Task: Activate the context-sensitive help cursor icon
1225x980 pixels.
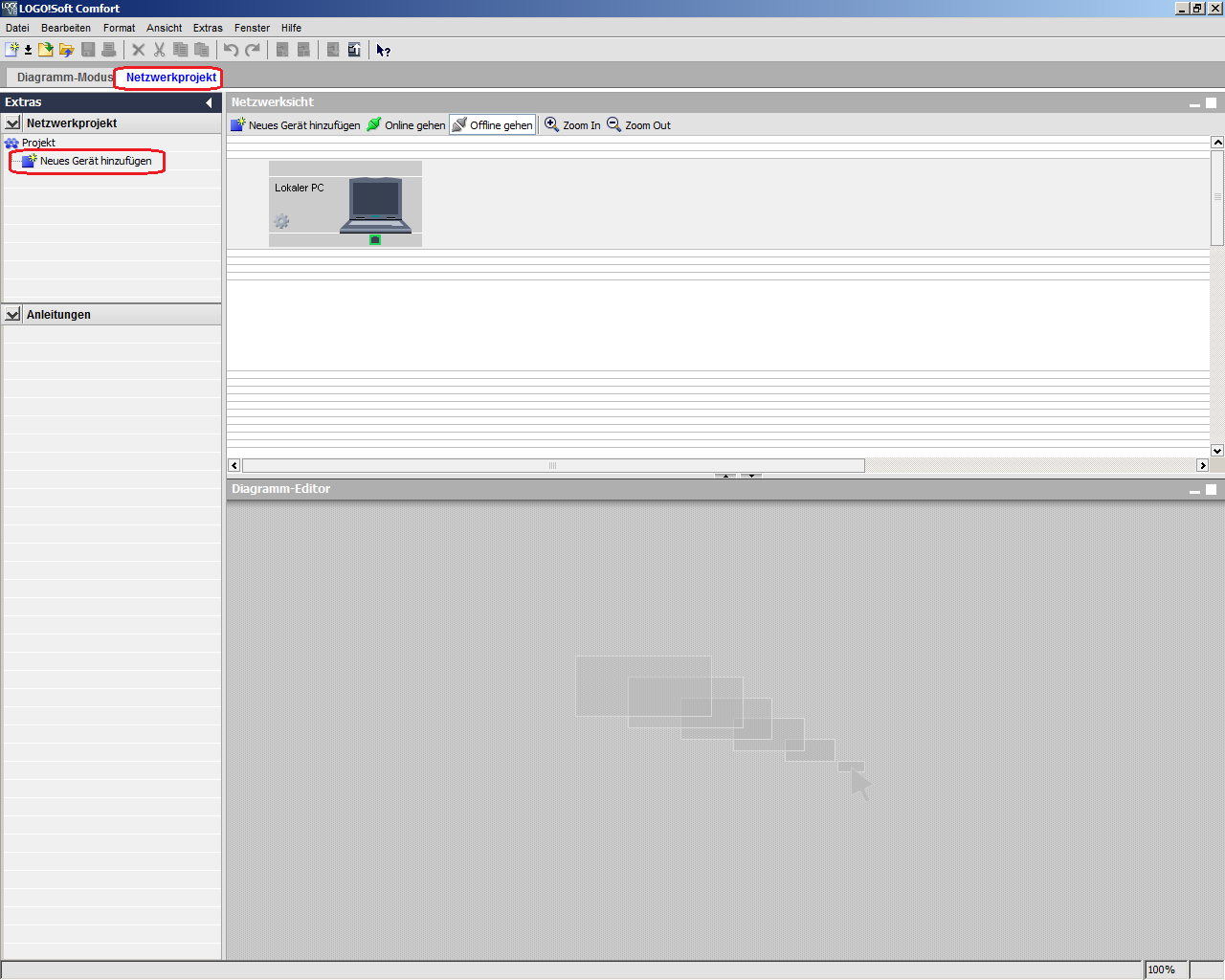Action: [383, 50]
